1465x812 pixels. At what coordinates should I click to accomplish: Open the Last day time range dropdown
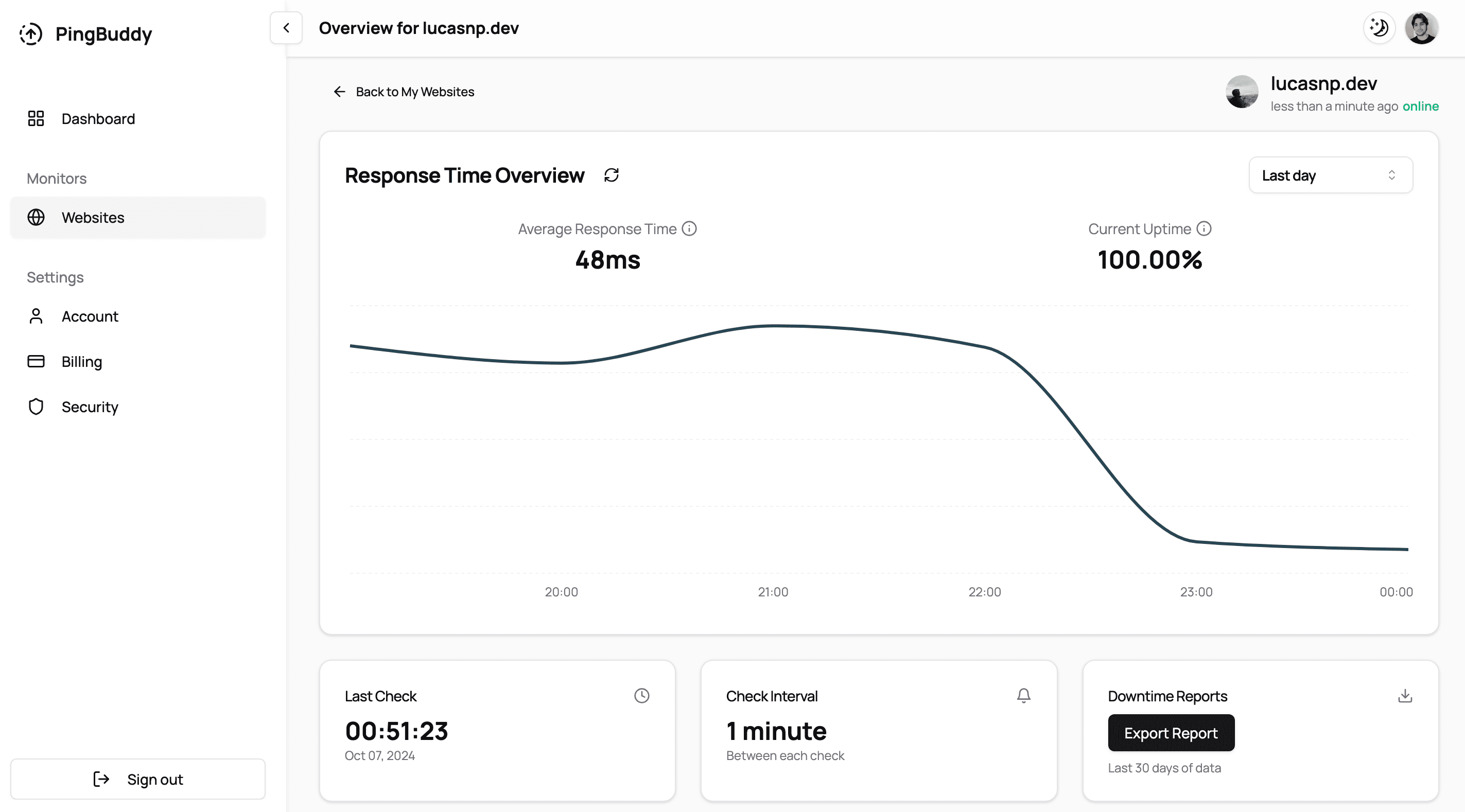(1330, 175)
